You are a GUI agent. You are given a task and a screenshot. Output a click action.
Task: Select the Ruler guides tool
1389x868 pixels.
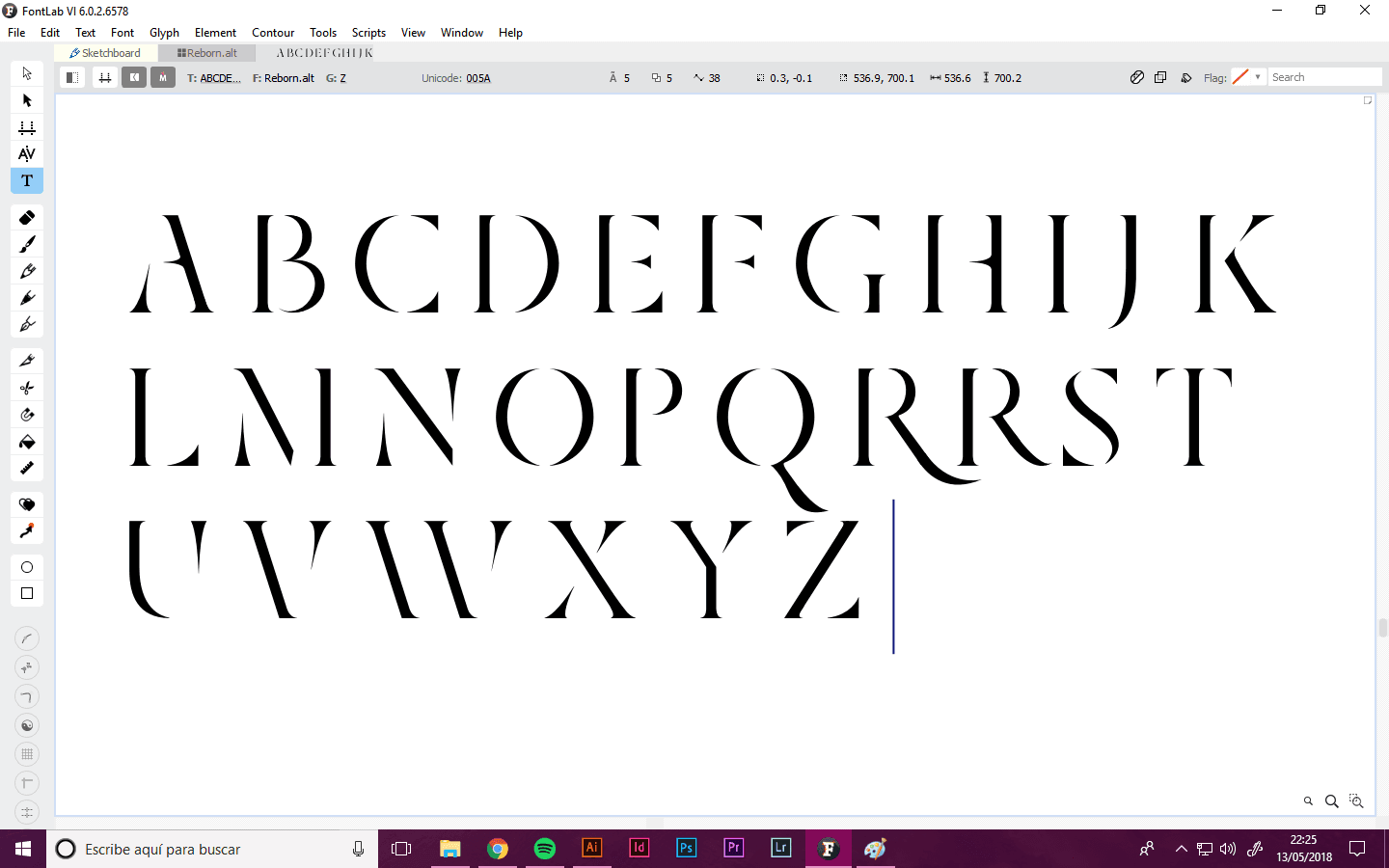pos(27,468)
